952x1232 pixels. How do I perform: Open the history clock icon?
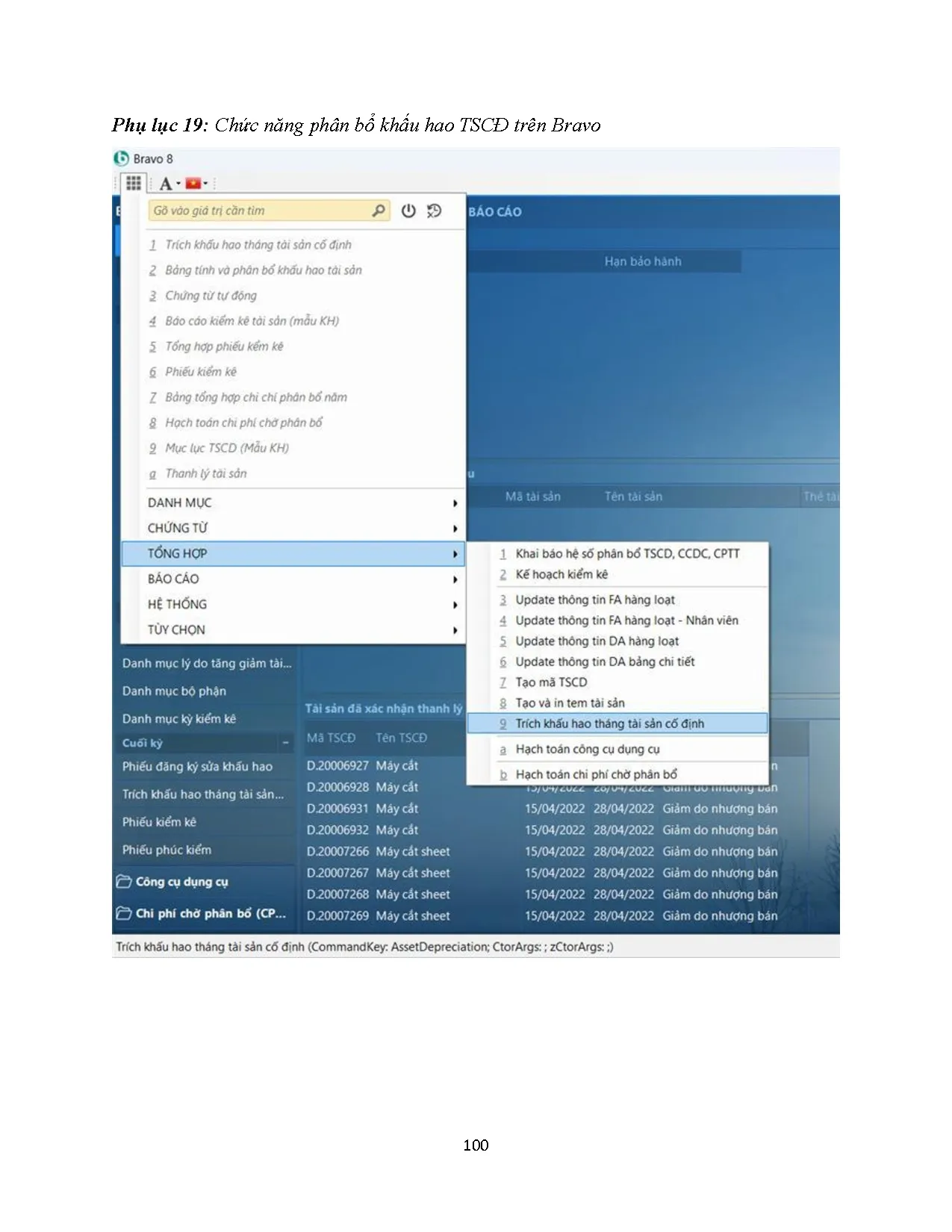pyautogui.click(x=434, y=211)
